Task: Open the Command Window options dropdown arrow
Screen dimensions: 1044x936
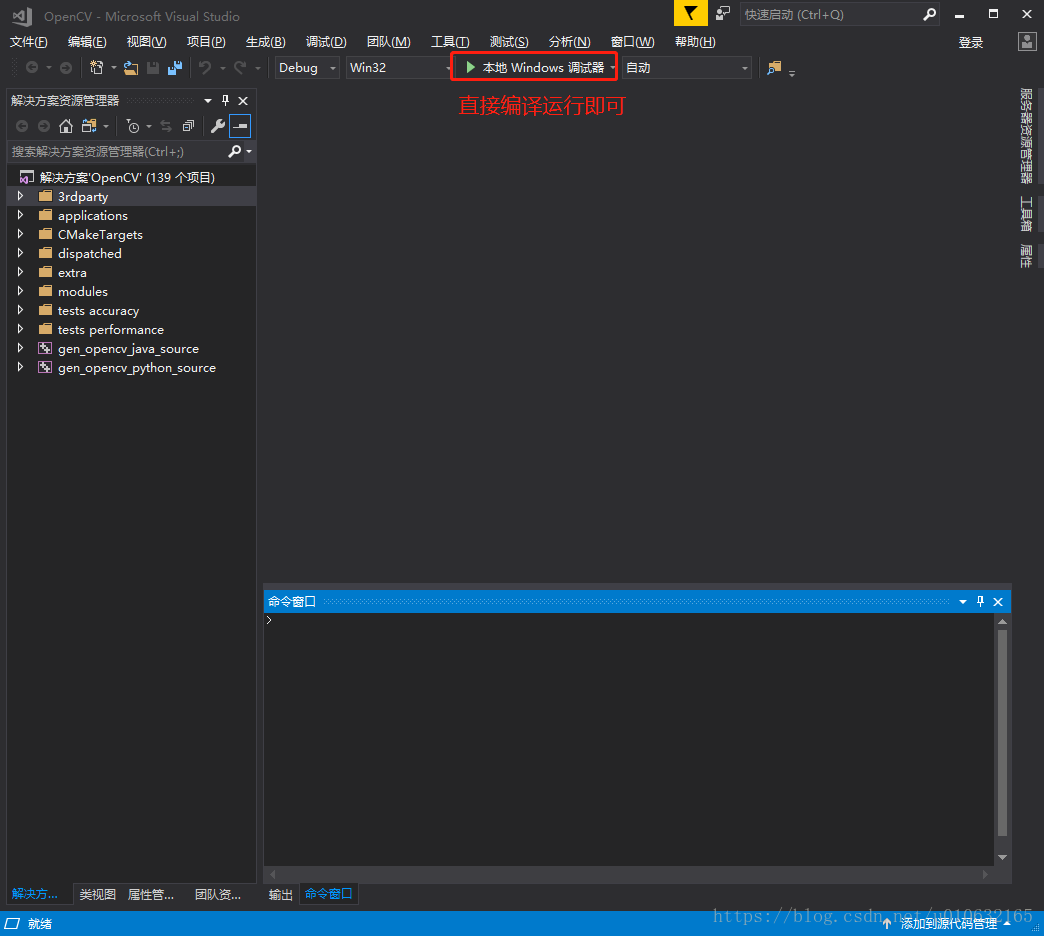Action: click(963, 602)
